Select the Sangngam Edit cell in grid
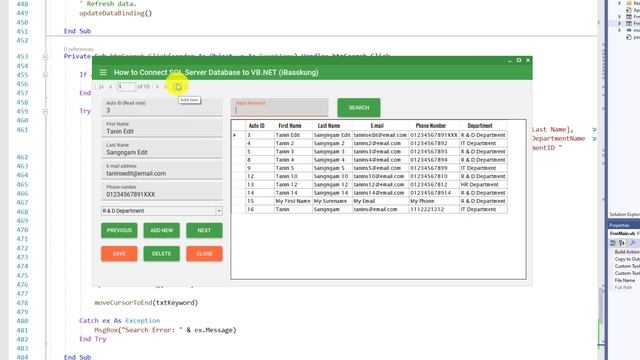The height and width of the screenshot is (360, 640). click(x=332, y=135)
